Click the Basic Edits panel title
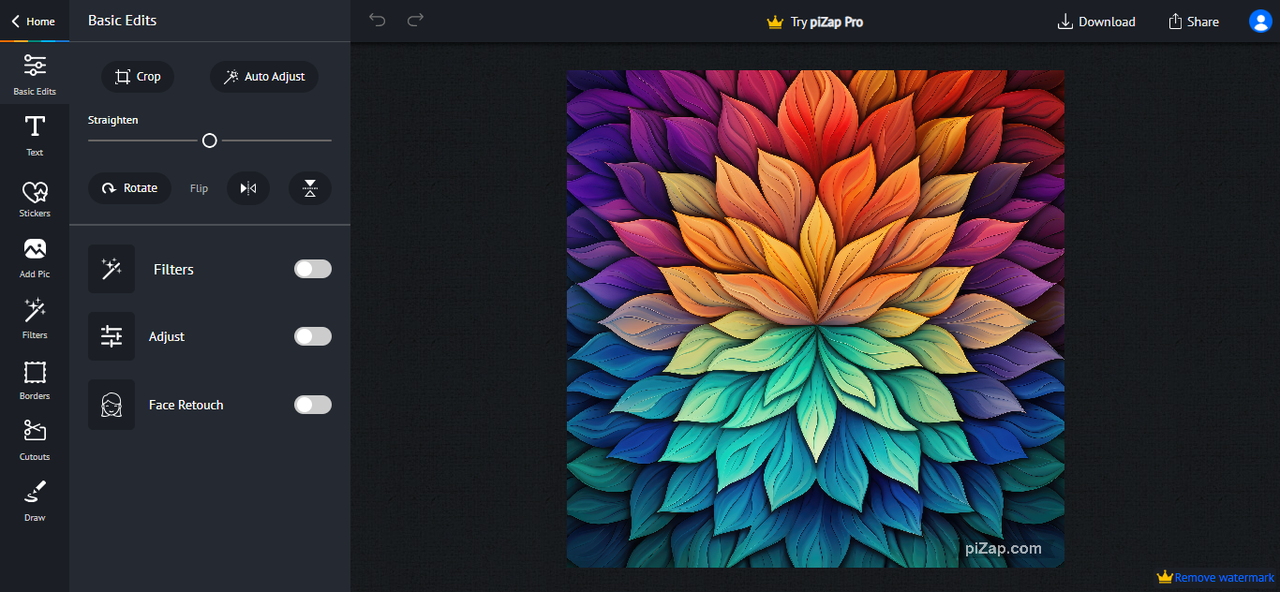Screen dimensions: 1280x592 click(x=122, y=20)
